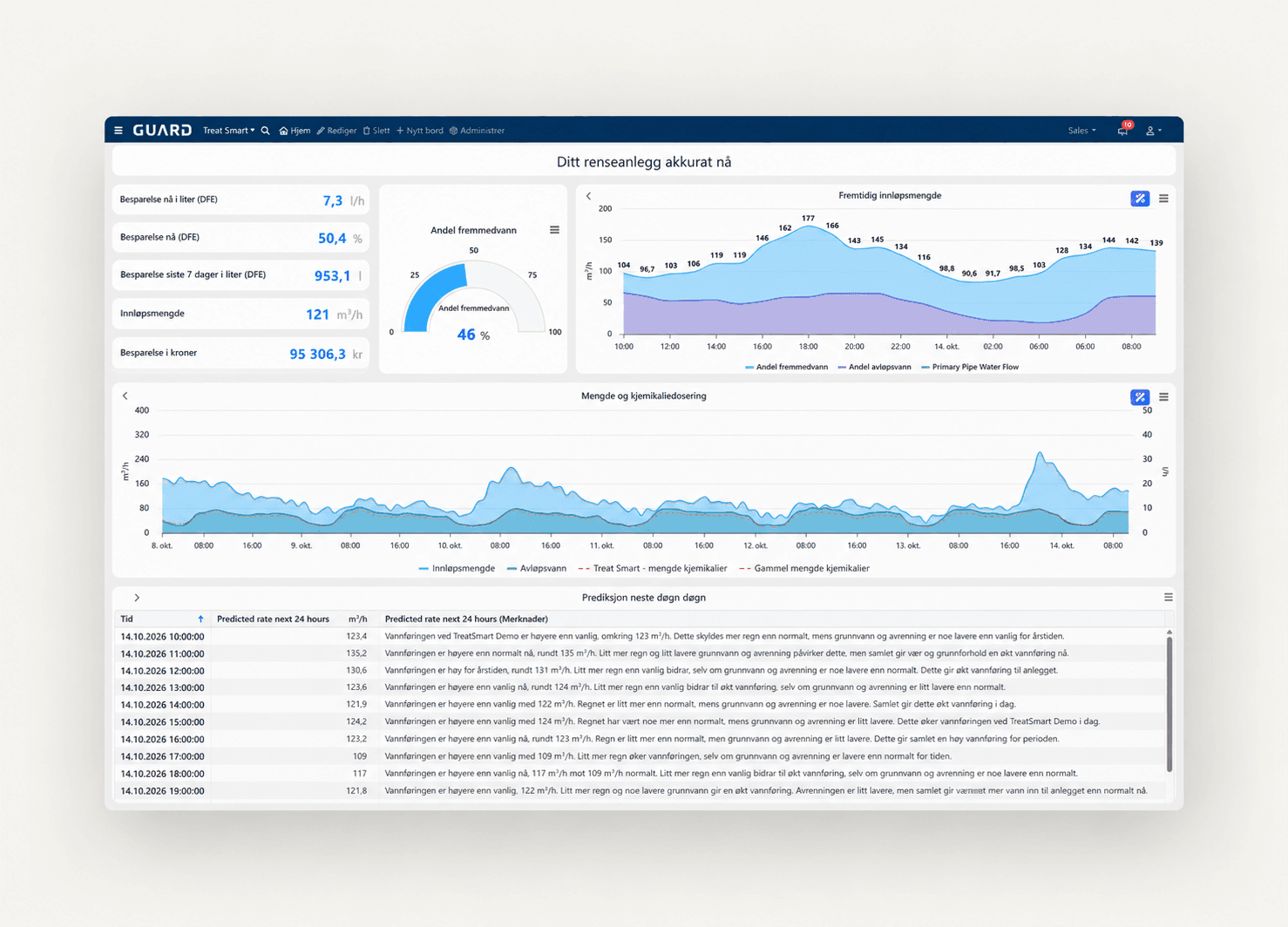The width and height of the screenshot is (1288, 927).
Task: Click the 177 peak data label
Action: coord(808,219)
